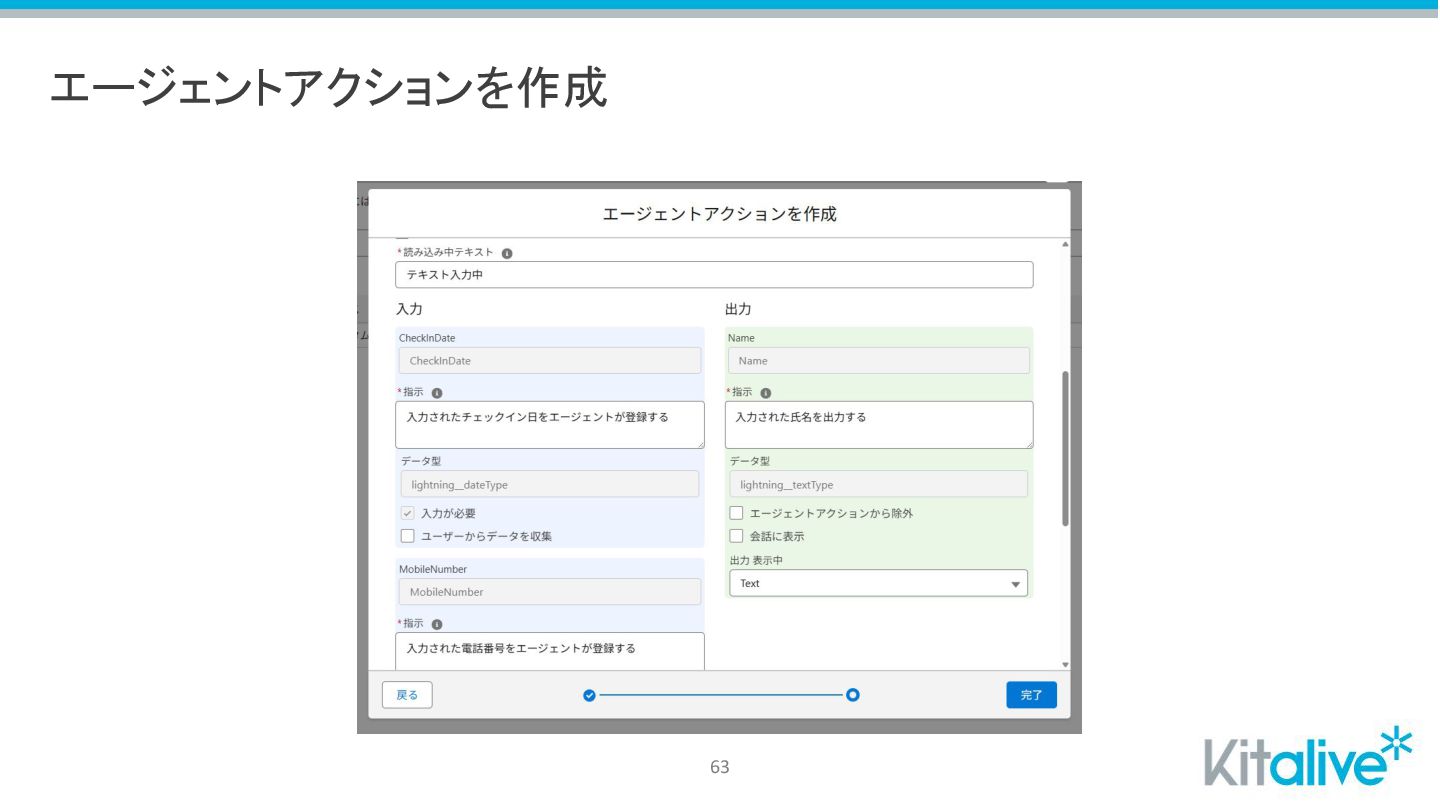The image size is (1440, 810).
Task: Click the CheckInDate name field
Action: (550, 361)
